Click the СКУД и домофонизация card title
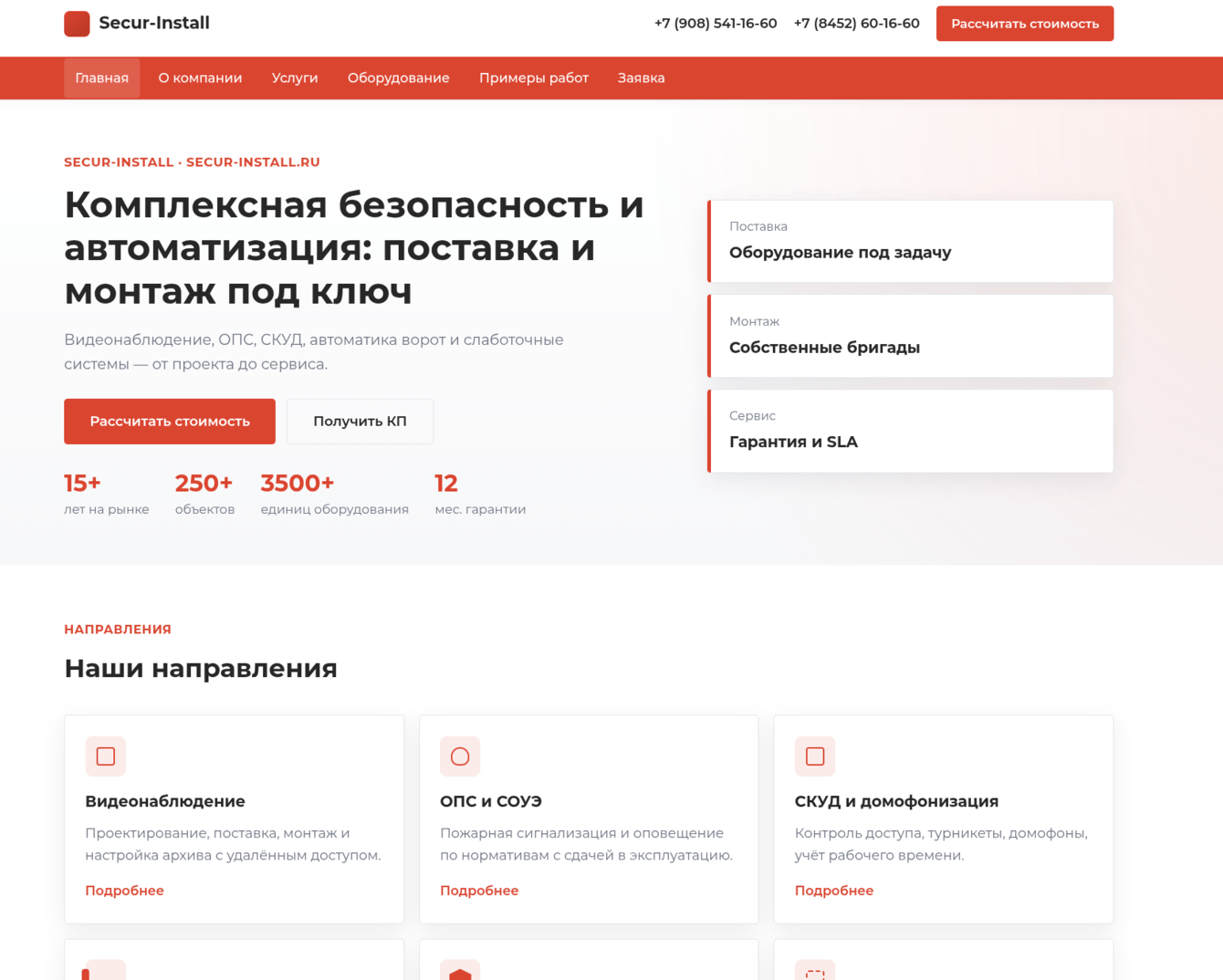 896,801
